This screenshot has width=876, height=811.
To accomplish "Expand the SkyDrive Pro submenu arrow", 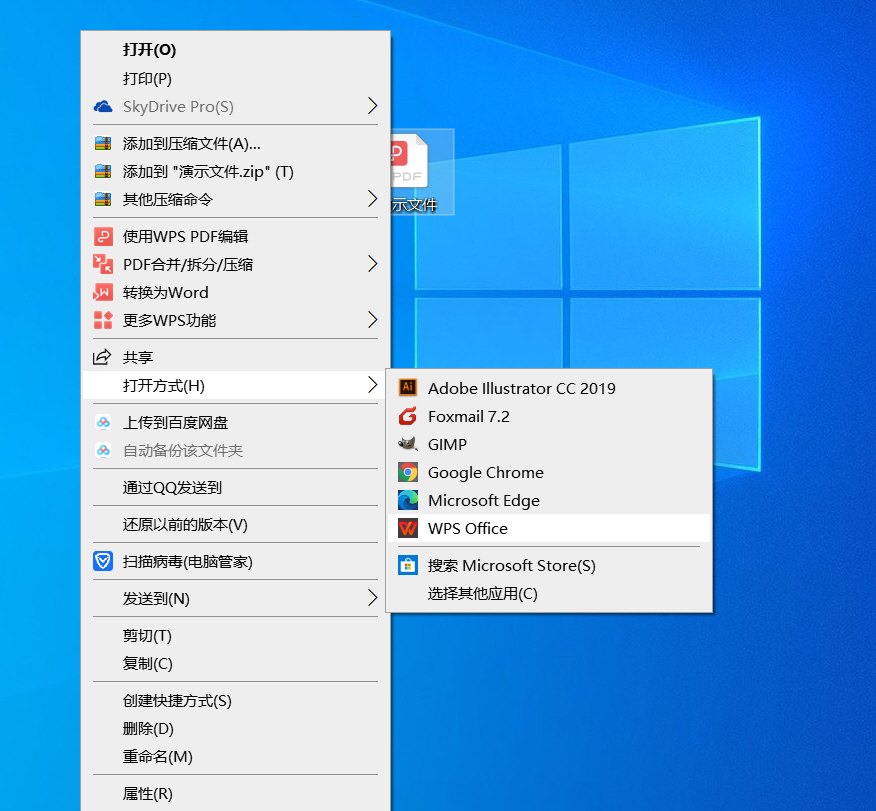I will [373, 106].
